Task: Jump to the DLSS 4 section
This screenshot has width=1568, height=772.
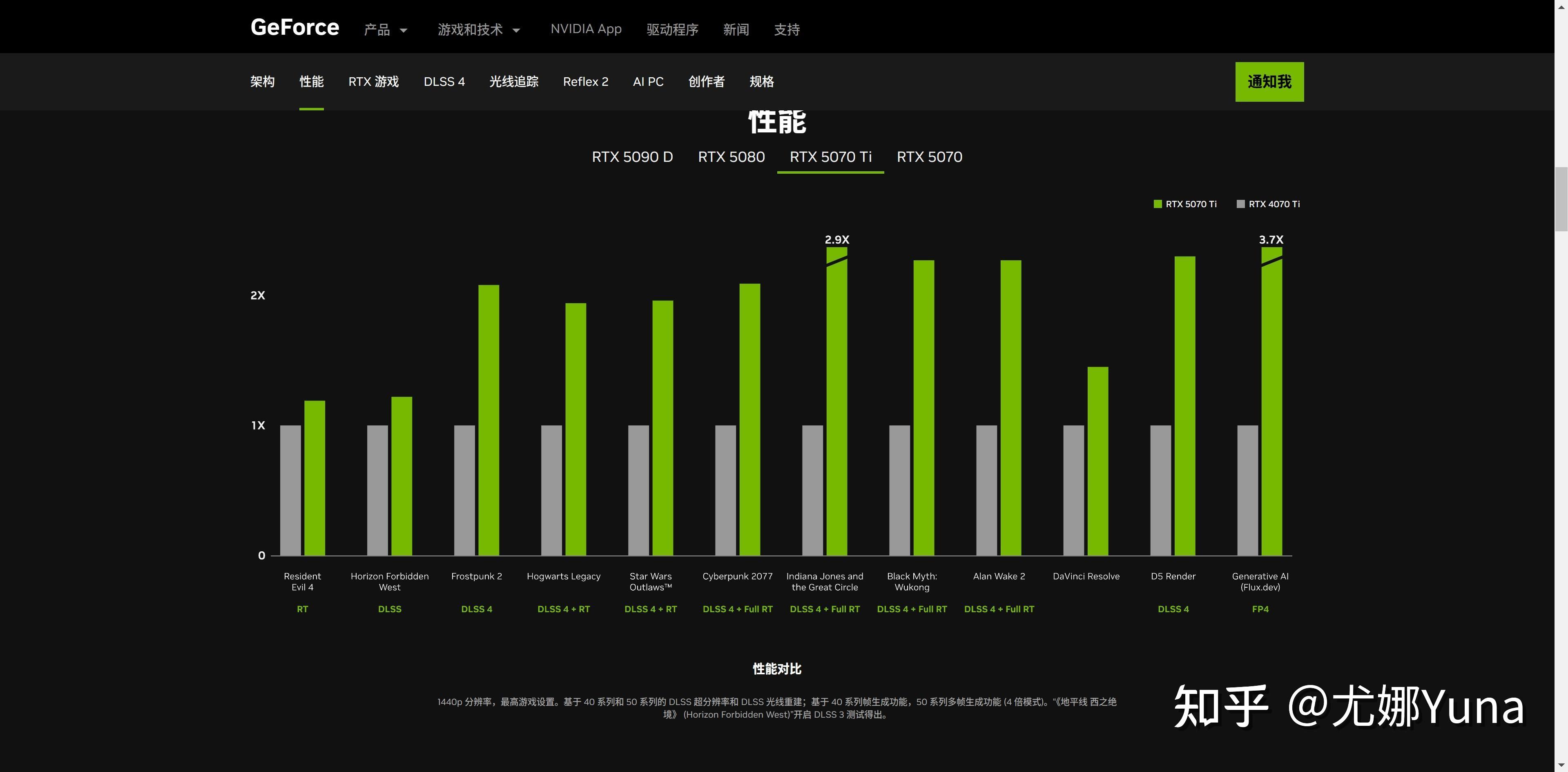Action: (444, 82)
